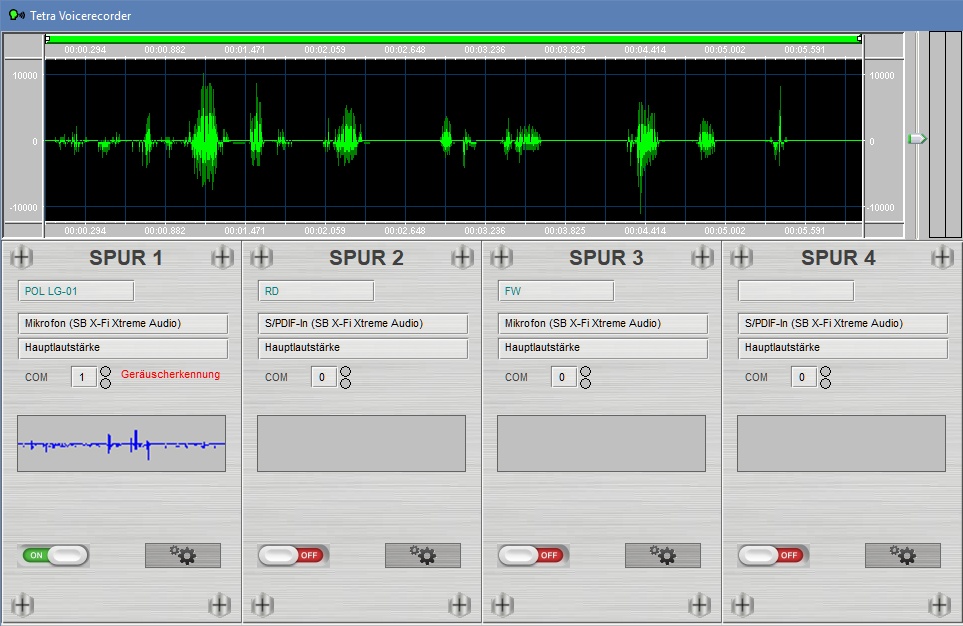Click the SPUR 1 COM value field

(84, 377)
